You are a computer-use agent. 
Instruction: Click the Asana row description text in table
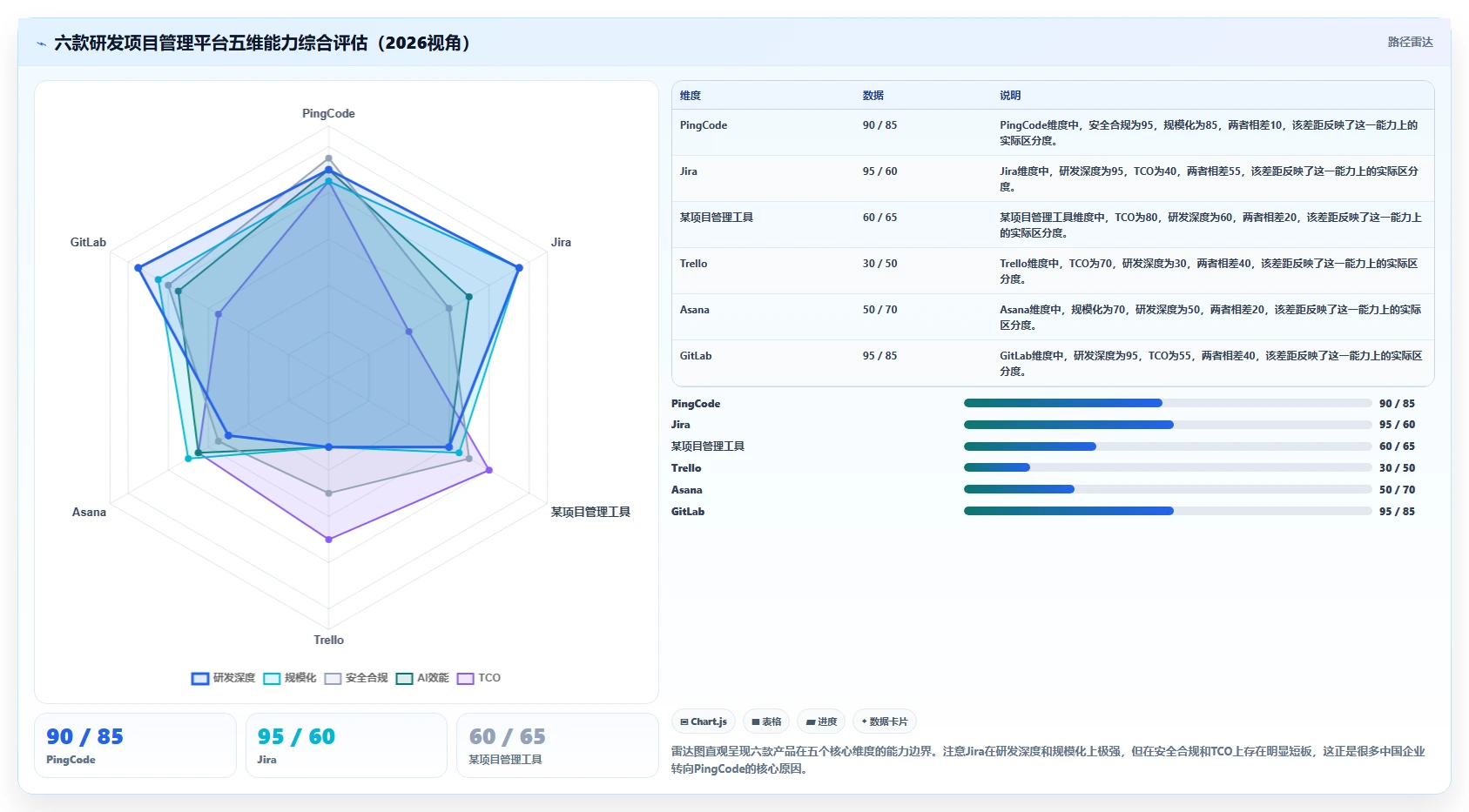coord(1211,318)
